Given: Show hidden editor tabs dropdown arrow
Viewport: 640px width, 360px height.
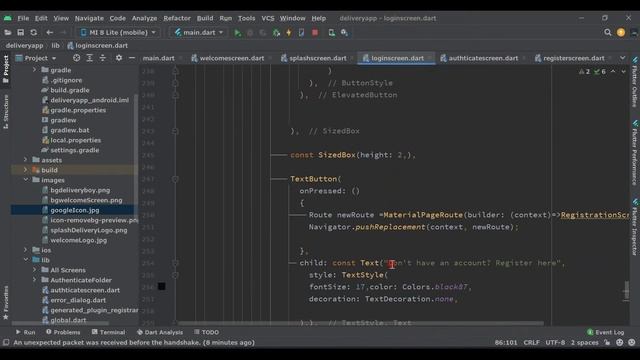Looking at the screenshot, I should pyautogui.click(x=622, y=58).
